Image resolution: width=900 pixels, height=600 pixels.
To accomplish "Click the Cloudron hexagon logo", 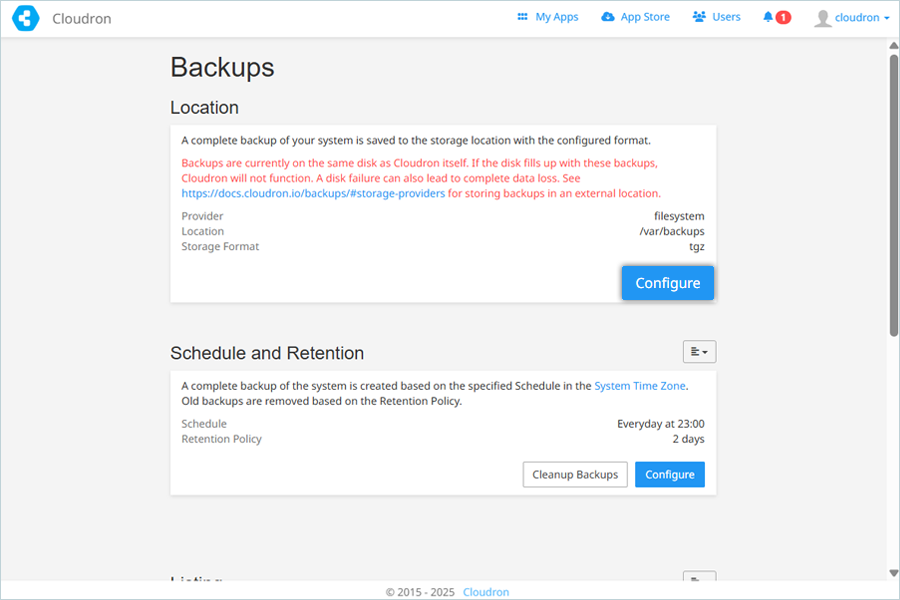I will tap(26, 18).
